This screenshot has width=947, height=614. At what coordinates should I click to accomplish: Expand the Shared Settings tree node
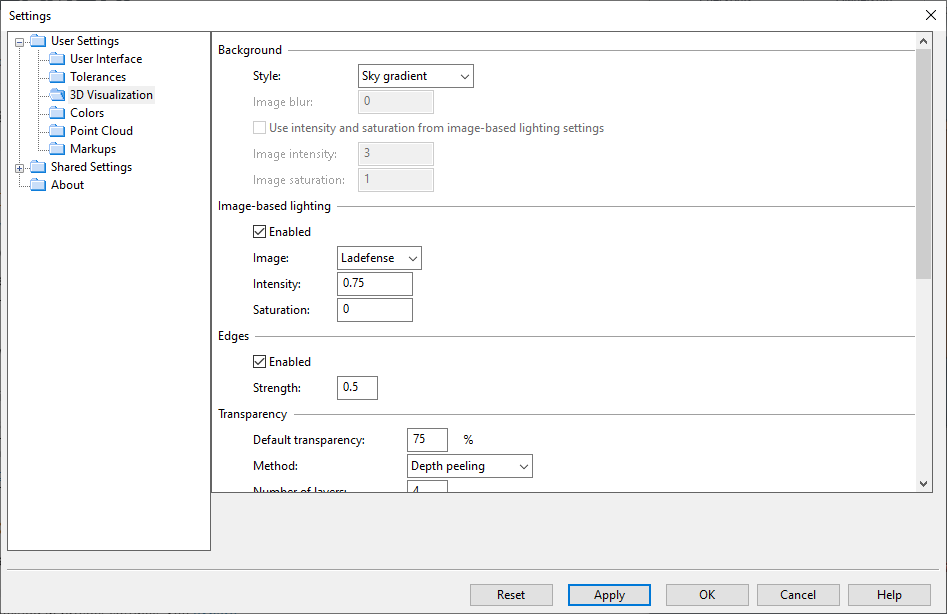click(20, 168)
